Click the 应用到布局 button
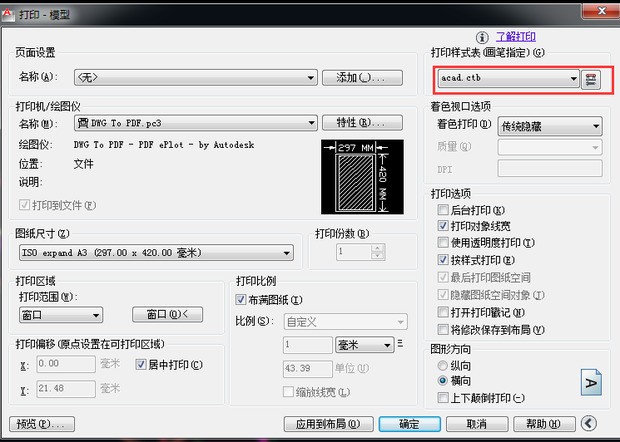This screenshot has height=442, width=620. click(x=328, y=424)
